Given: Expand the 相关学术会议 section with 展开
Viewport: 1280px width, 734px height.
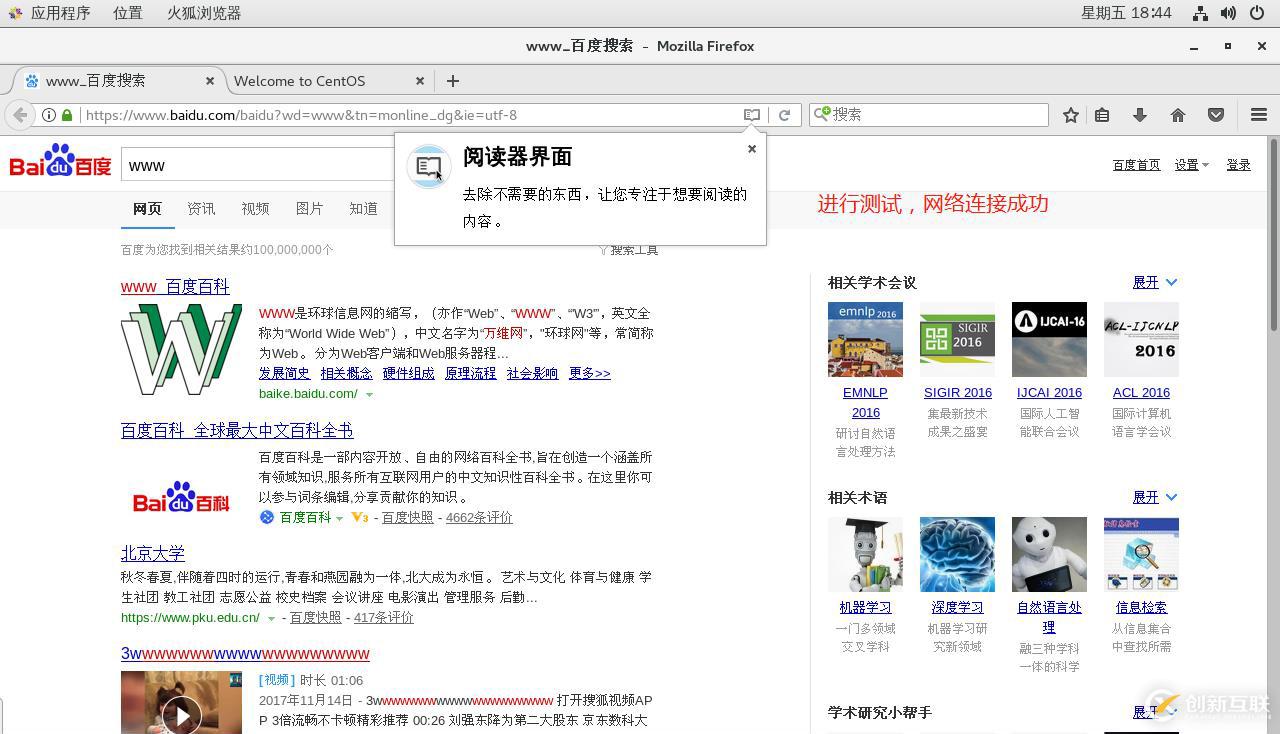Looking at the screenshot, I should pyautogui.click(x=1154, y=283).
